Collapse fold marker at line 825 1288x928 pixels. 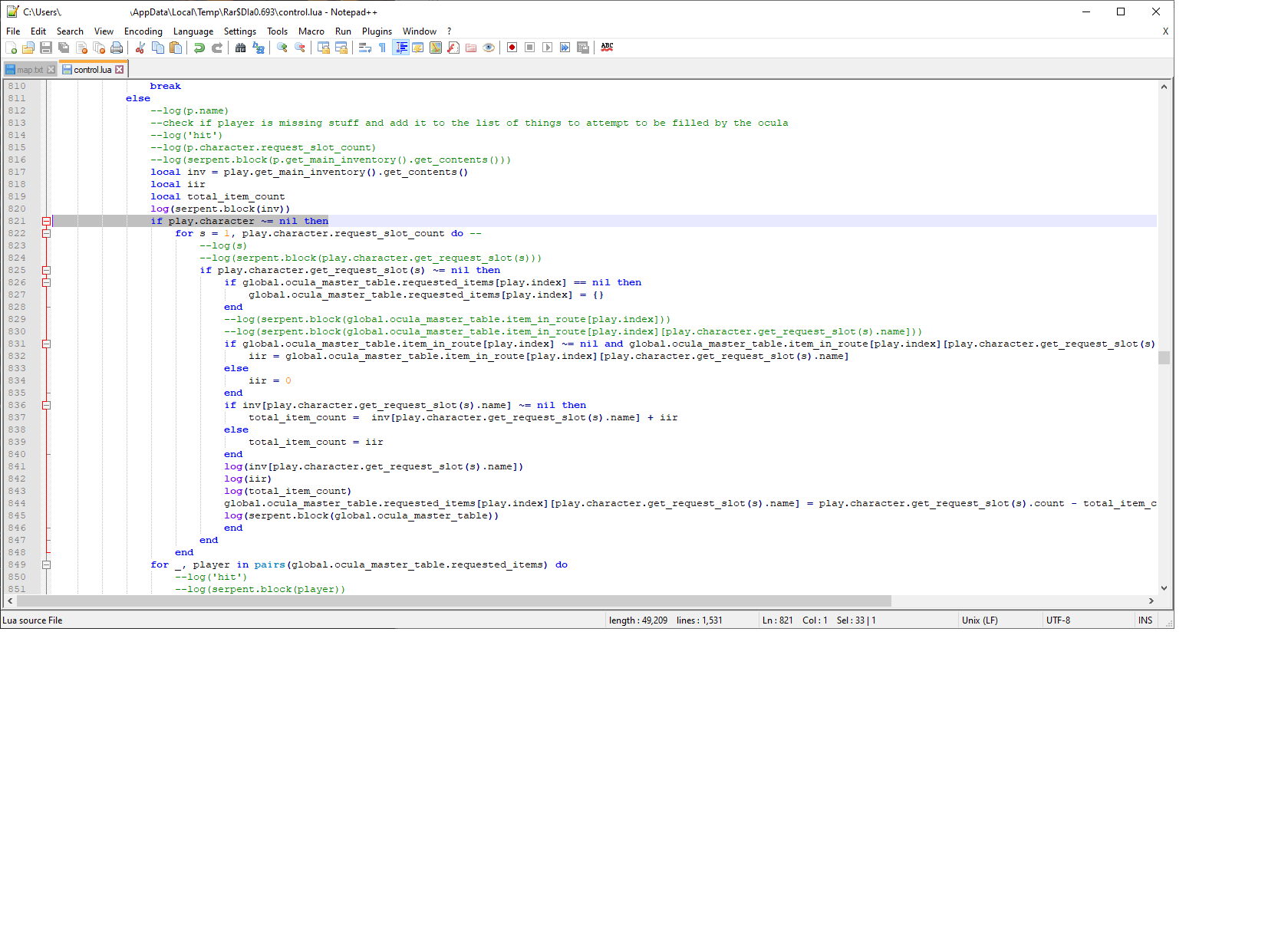click(46, 270)
